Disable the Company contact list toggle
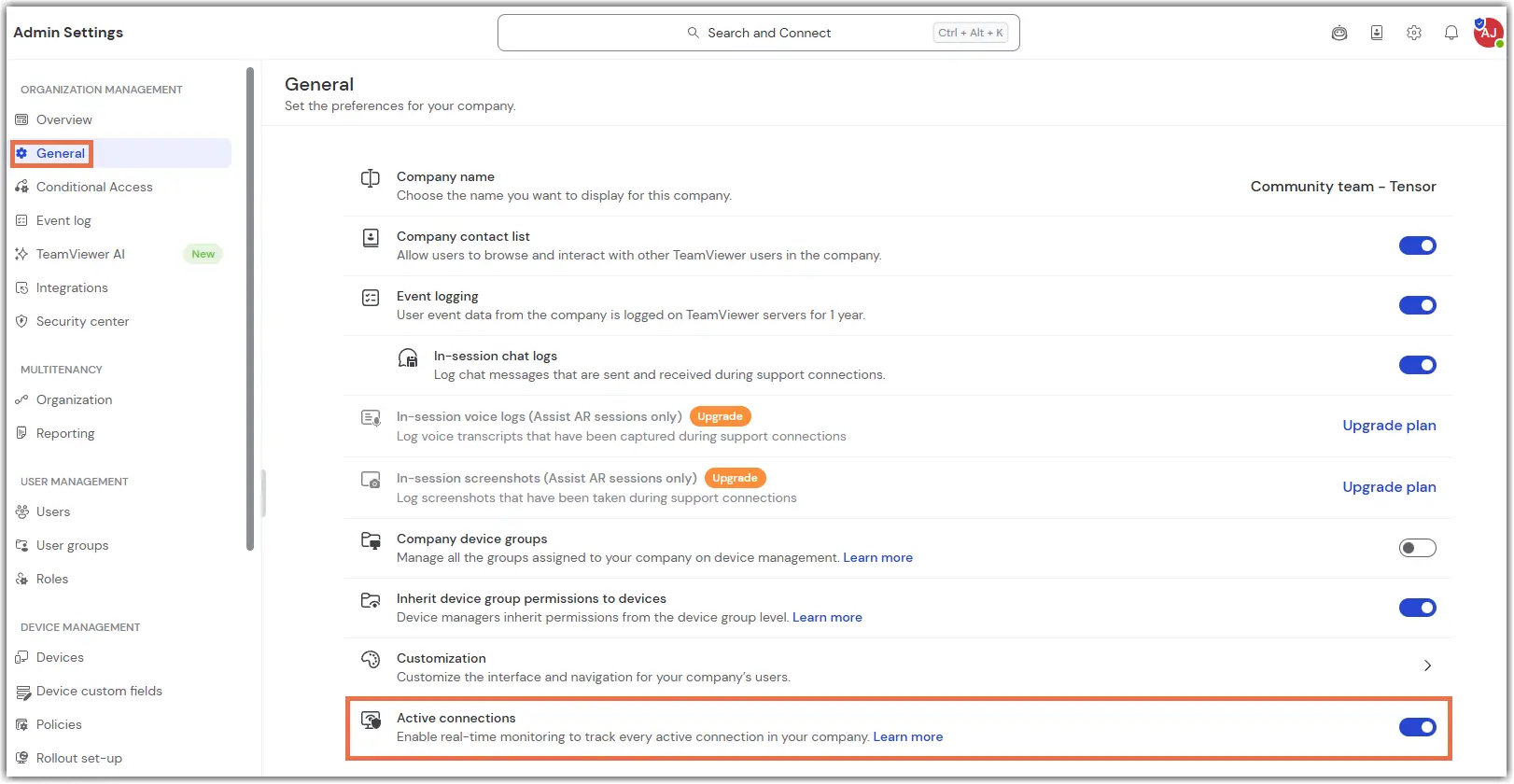 pyautogui.click(x=1417, y=245)
